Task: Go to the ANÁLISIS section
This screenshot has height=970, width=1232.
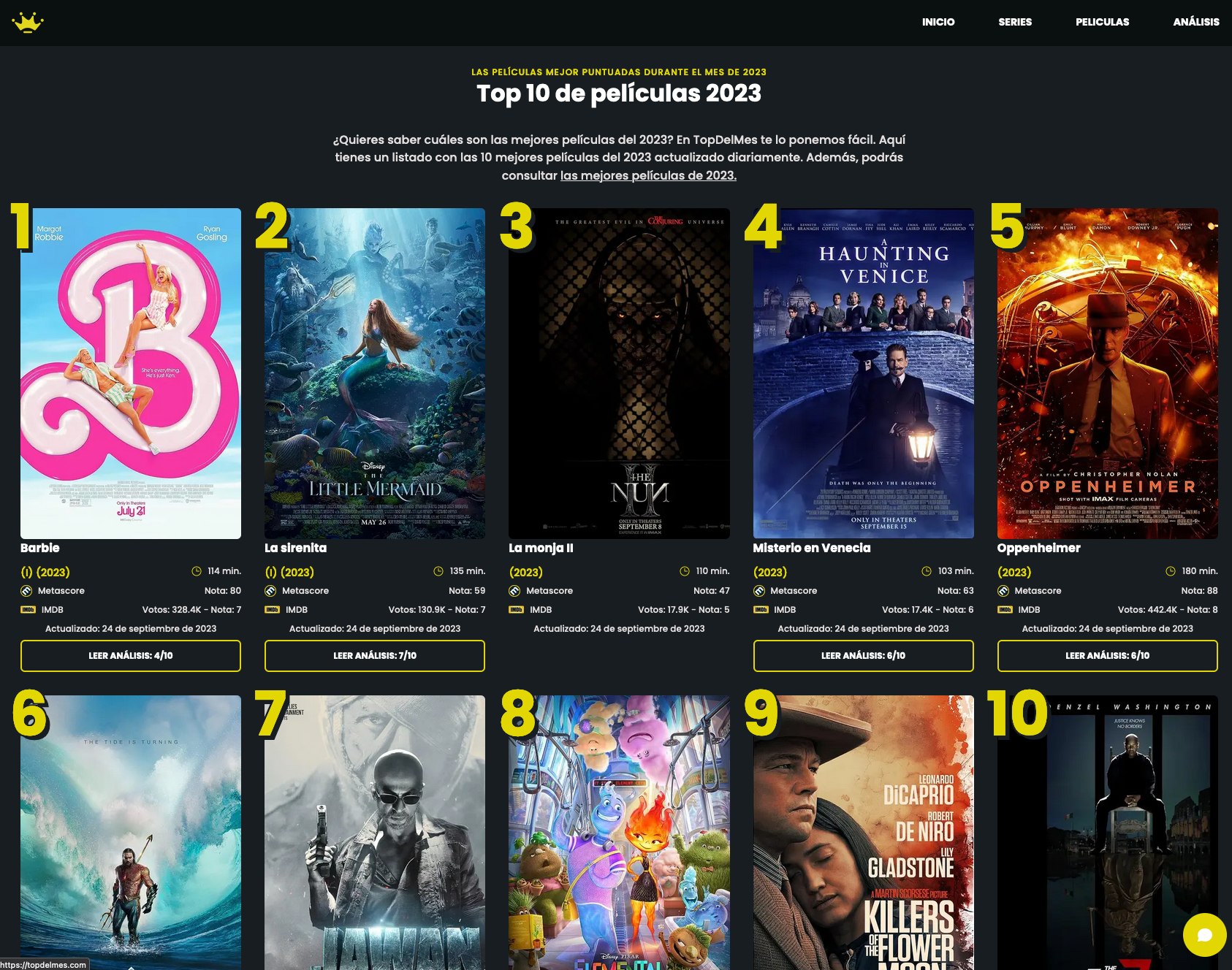Action: pyautogui.click(x=1196, y=22)
